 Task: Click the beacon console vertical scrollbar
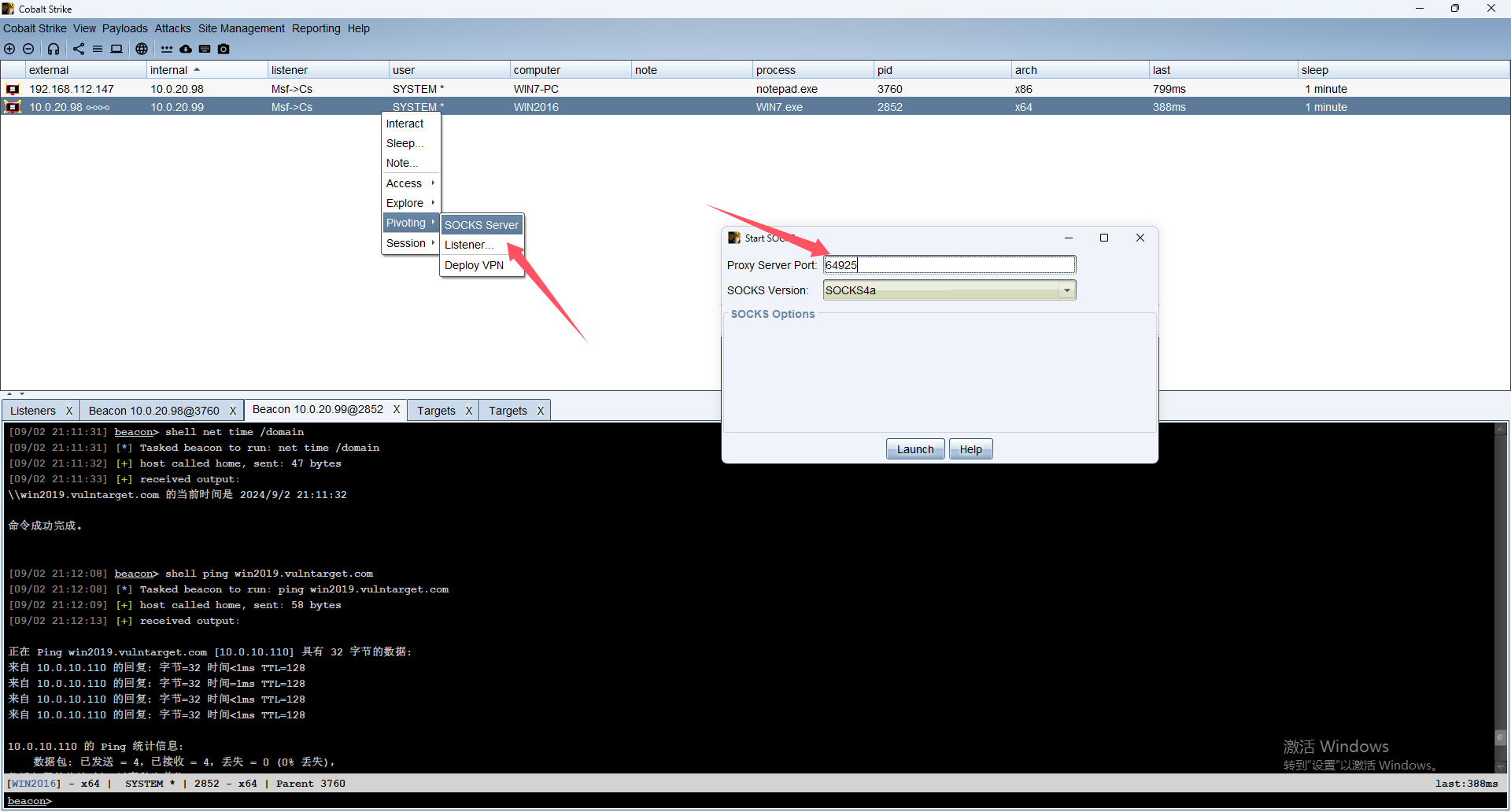[1501, 598]
